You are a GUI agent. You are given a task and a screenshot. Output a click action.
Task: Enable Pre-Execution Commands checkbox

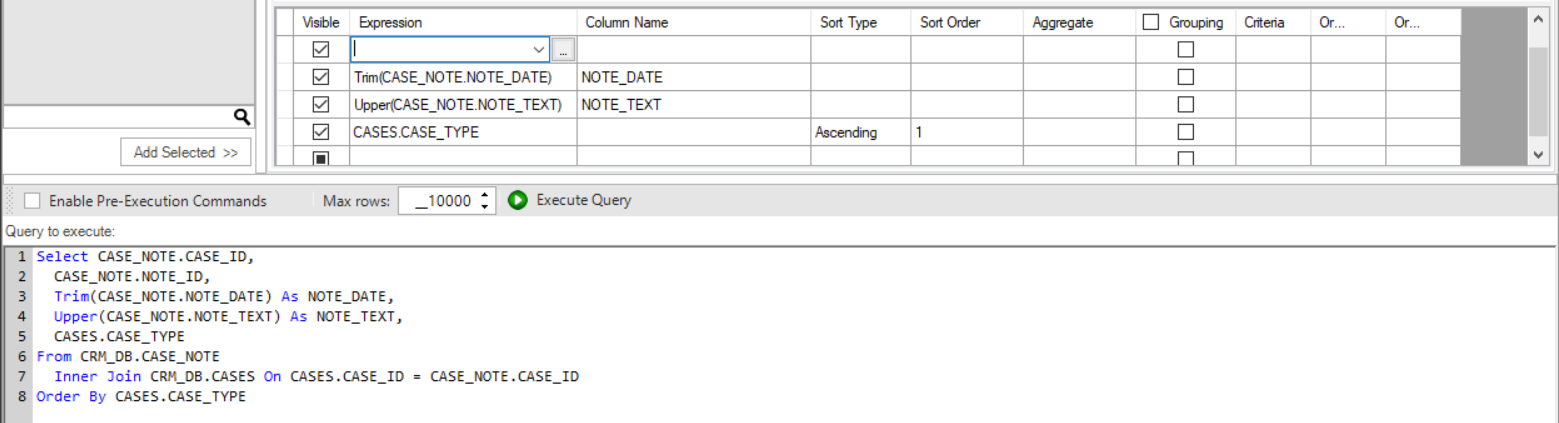point(32,201)
